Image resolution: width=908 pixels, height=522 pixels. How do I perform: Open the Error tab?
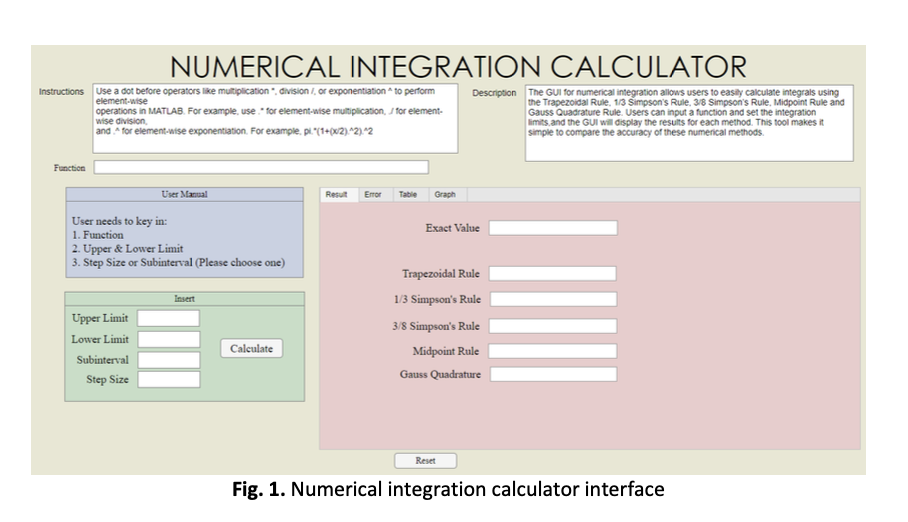point(373,195)
